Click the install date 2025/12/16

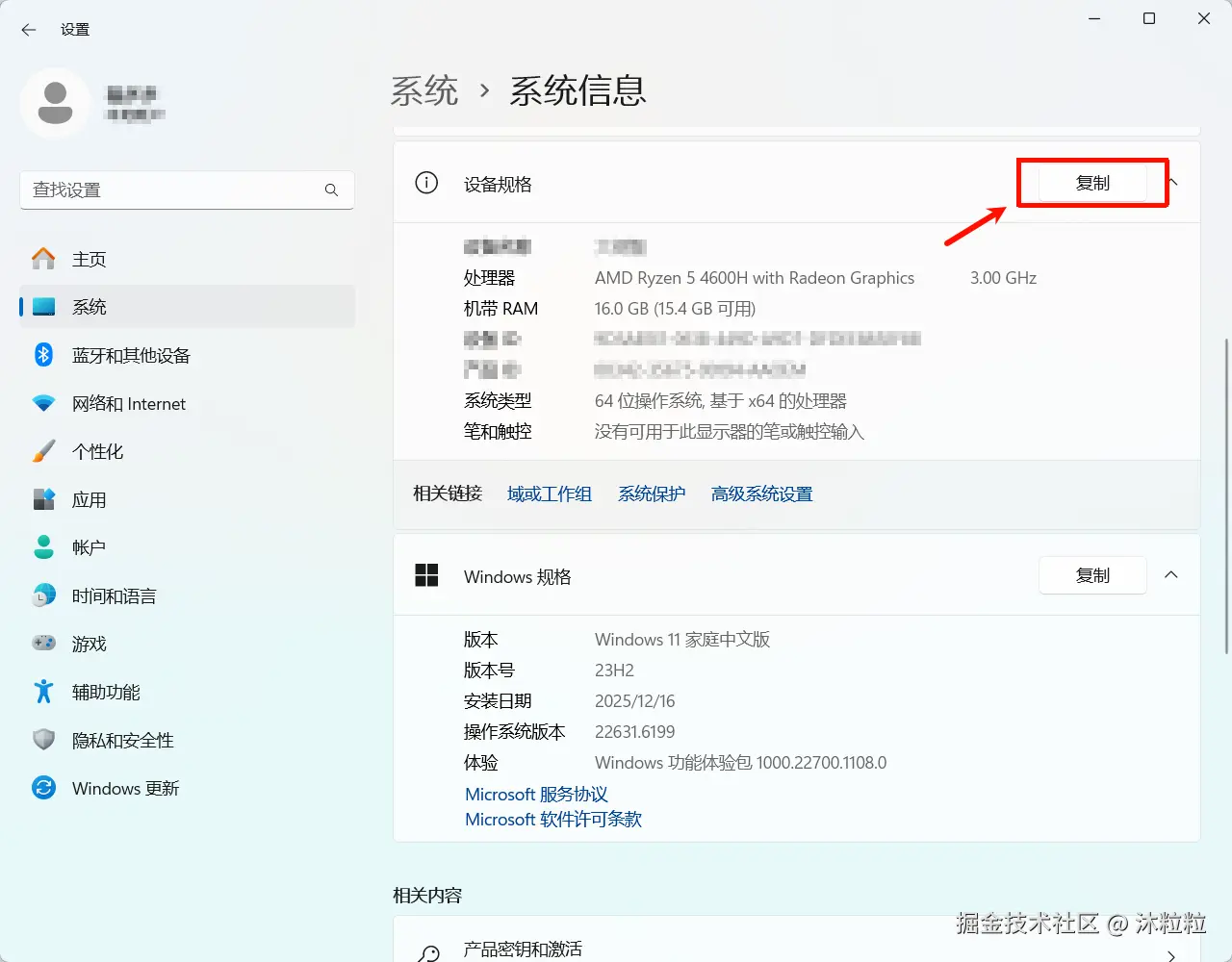click(635, 701)
